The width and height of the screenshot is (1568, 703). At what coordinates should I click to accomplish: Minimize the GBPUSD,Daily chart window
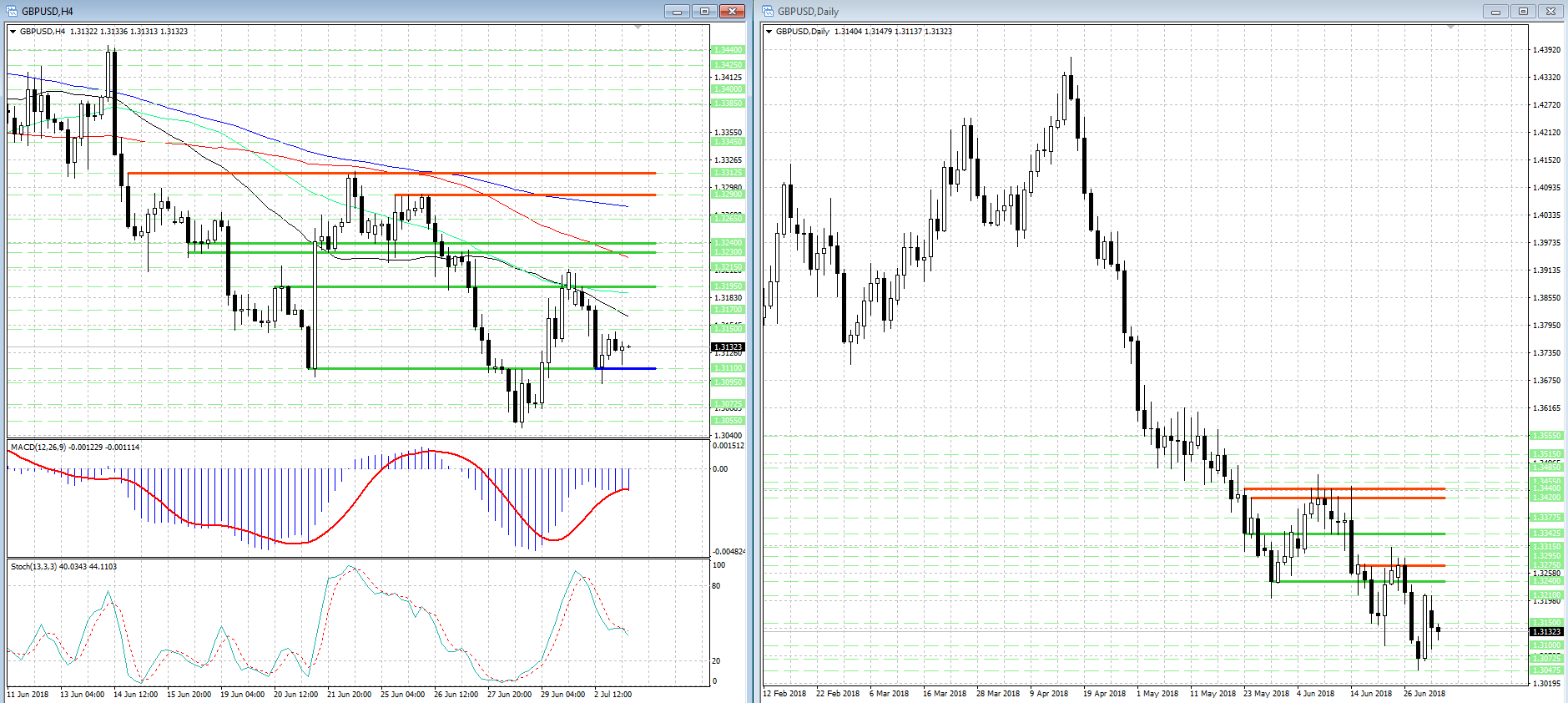pyautogui.click(x=1495, y=11)
